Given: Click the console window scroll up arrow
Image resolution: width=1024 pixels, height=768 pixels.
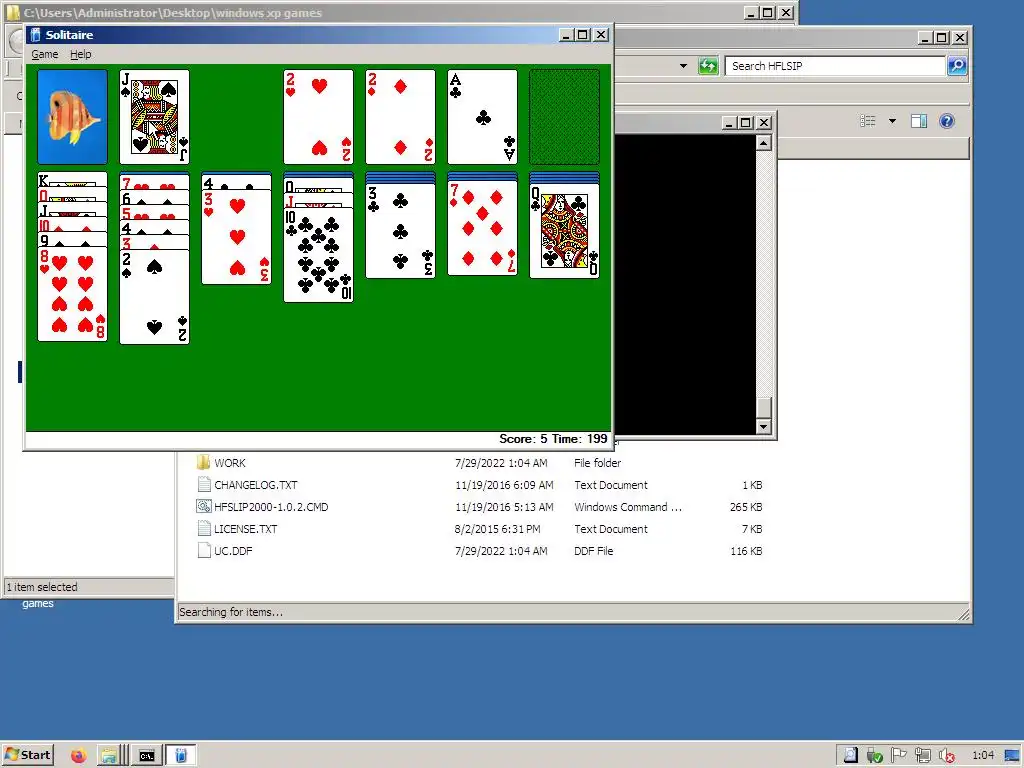Looking at the screenshot, I should (x=763, y=143).
